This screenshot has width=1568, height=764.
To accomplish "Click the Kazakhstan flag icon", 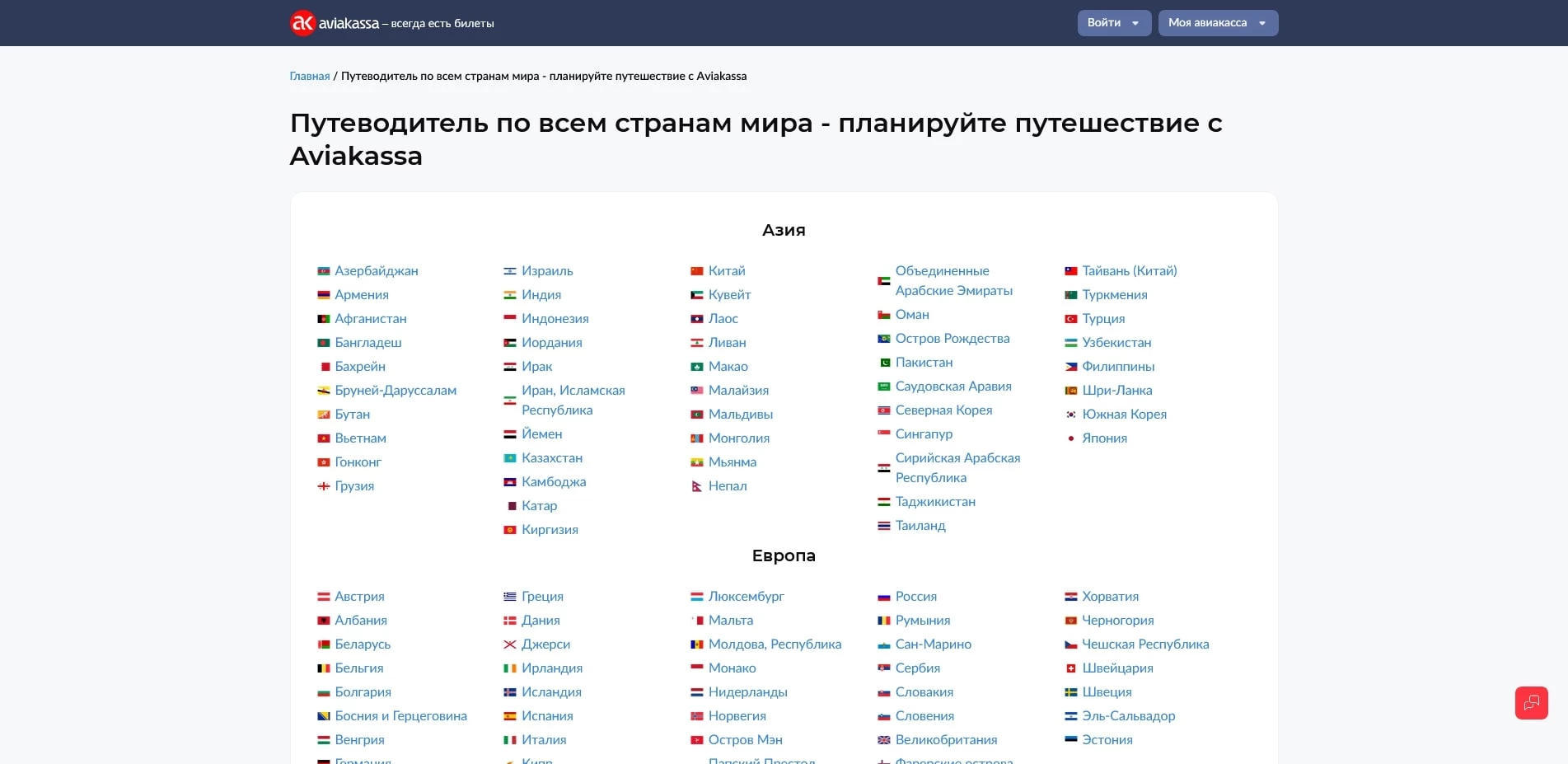I will point(510,457).
